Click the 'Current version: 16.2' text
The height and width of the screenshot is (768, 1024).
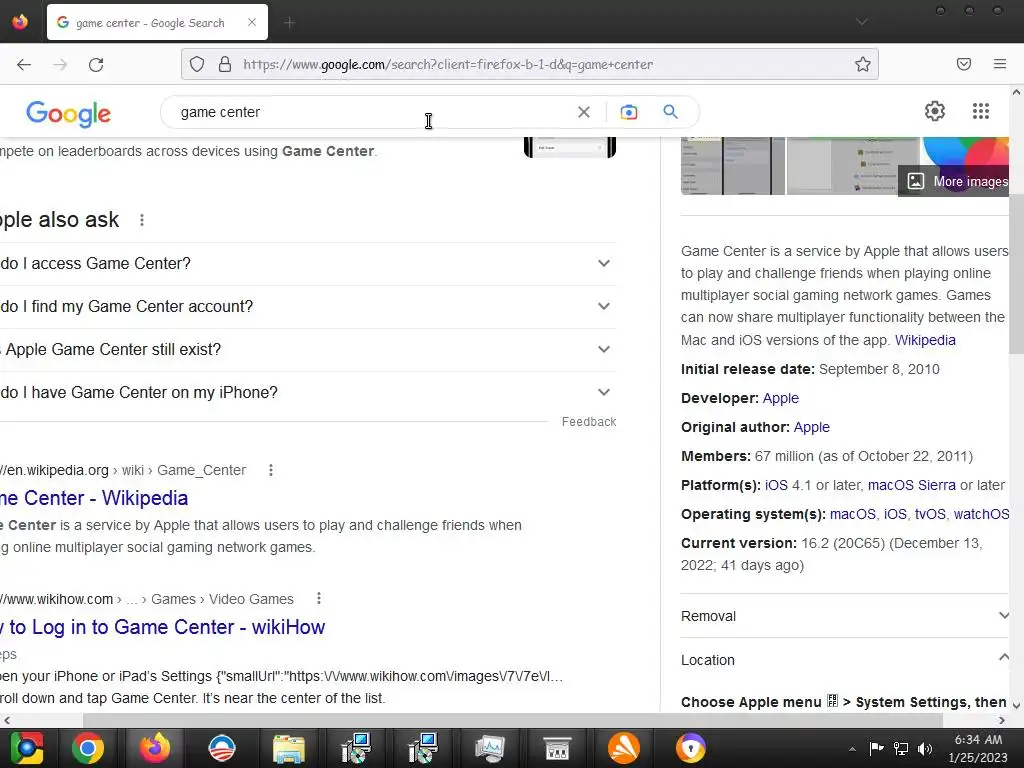832,554
